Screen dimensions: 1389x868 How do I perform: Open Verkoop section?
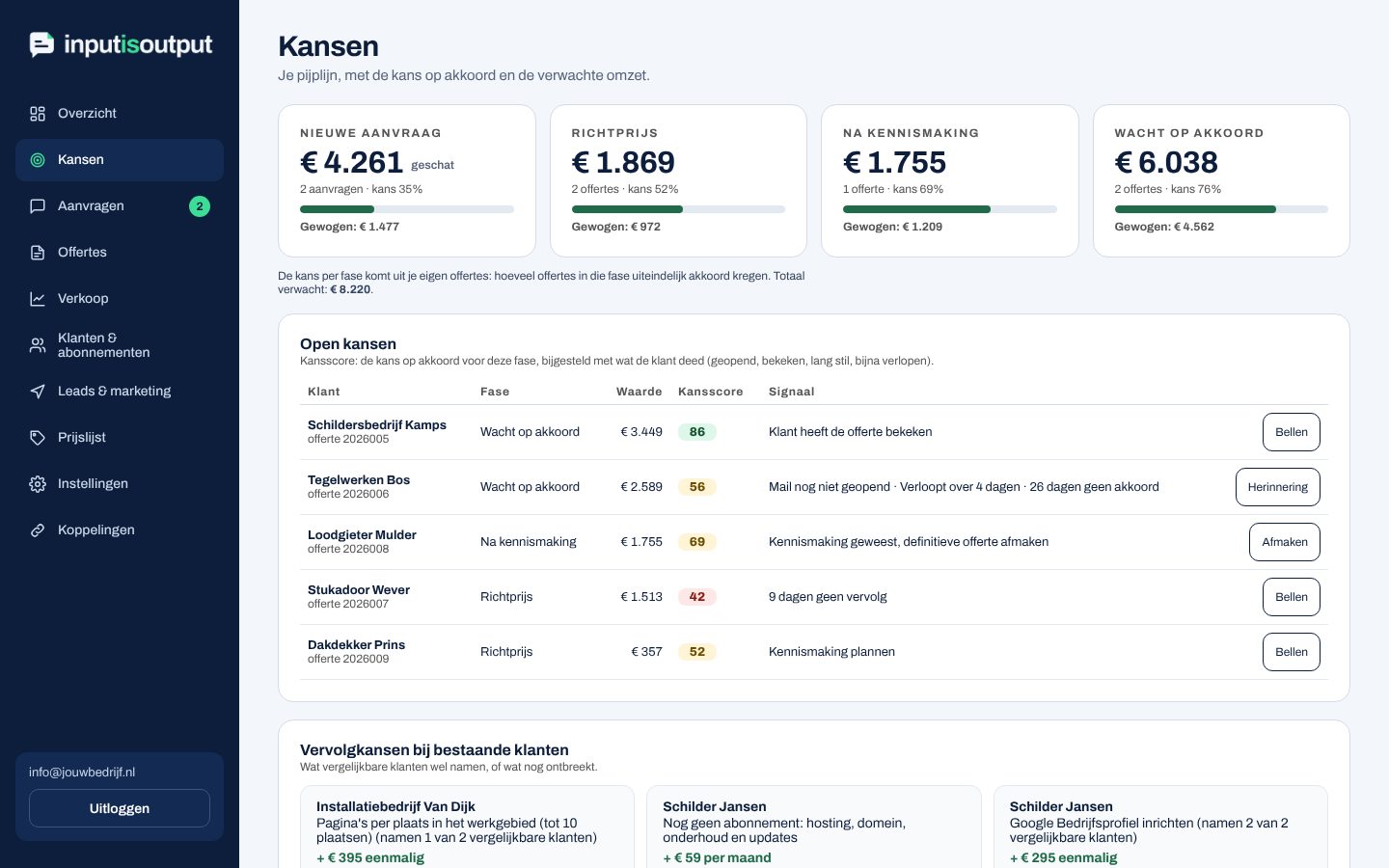pyautogui.click(x=120, y=299)
